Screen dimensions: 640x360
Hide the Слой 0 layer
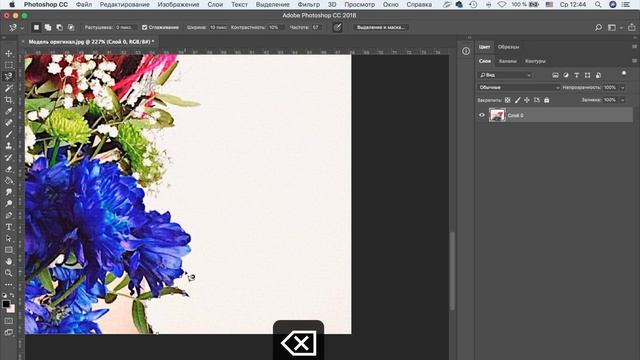tap(482, 116)
